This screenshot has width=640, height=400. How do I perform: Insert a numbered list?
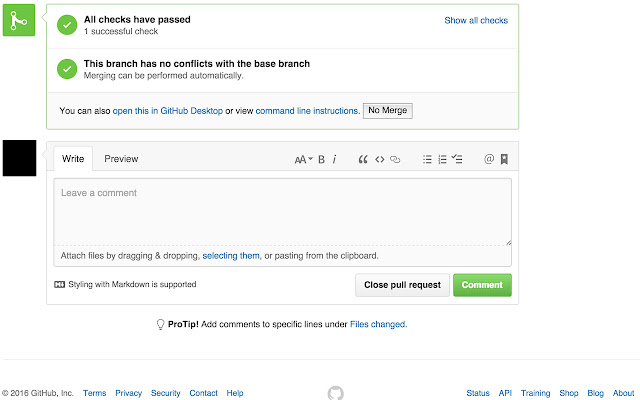(x=442, y=159)
